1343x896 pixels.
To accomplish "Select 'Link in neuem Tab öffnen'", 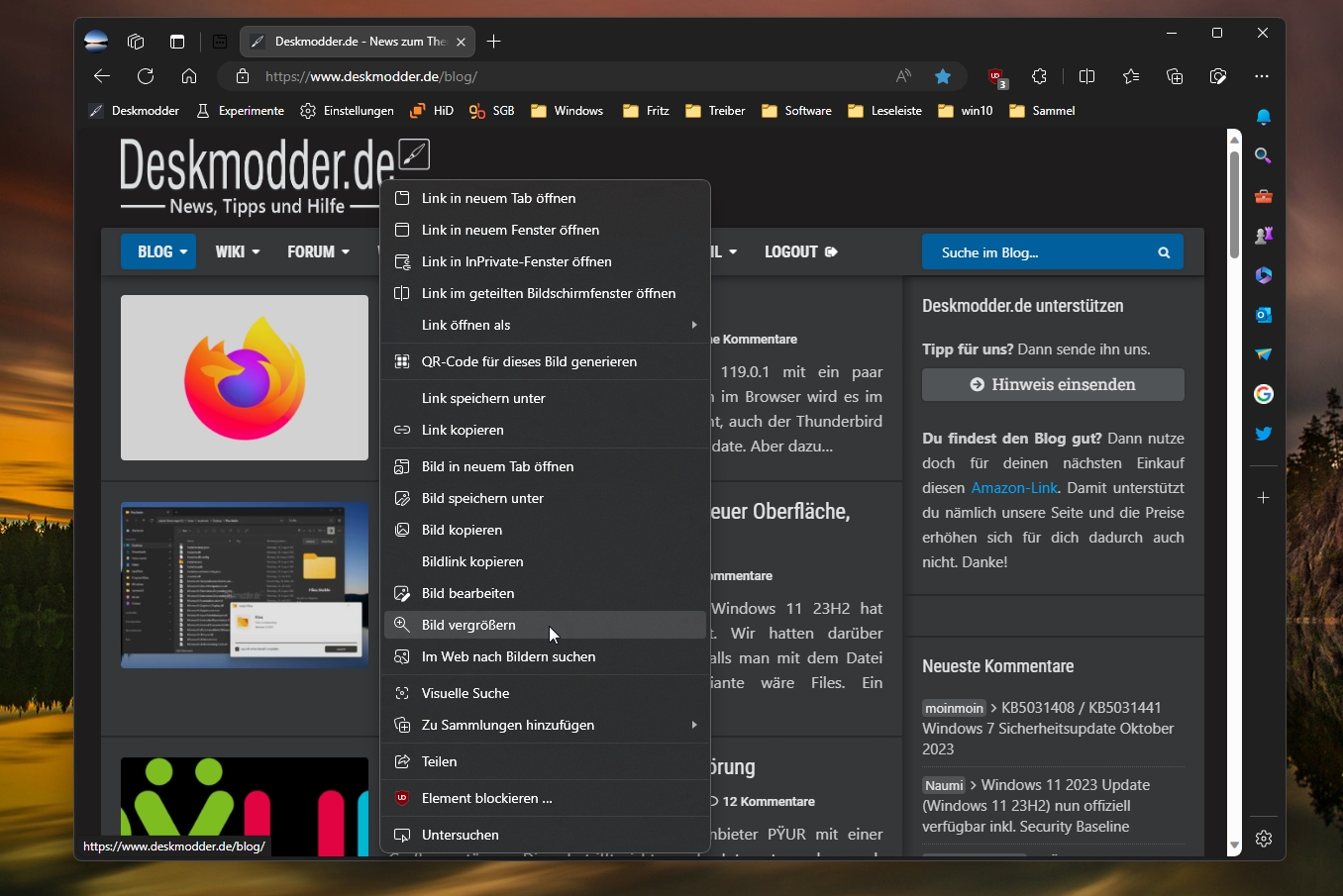I will (546, 198).
